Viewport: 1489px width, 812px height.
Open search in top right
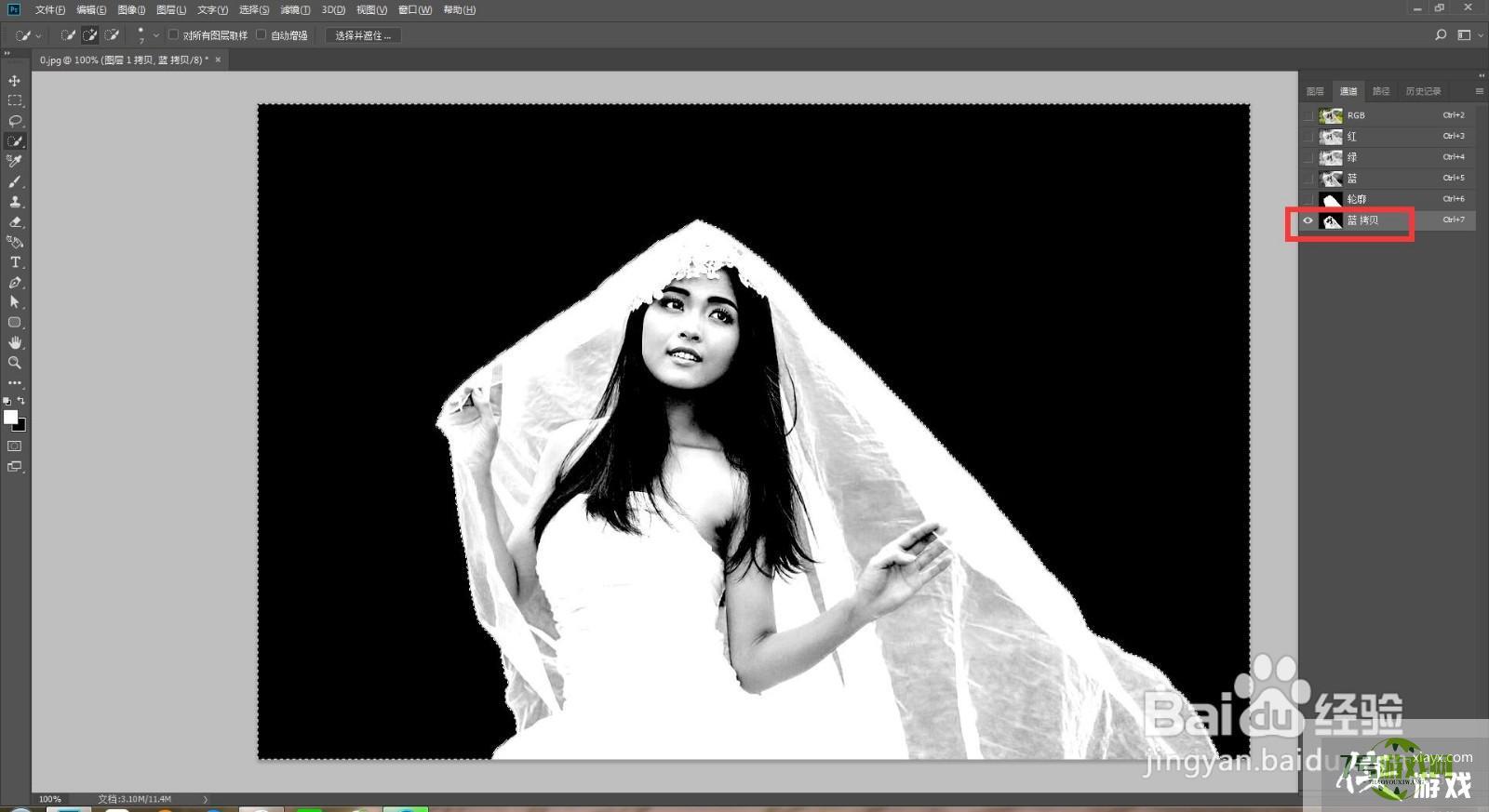coord(1441,35)
